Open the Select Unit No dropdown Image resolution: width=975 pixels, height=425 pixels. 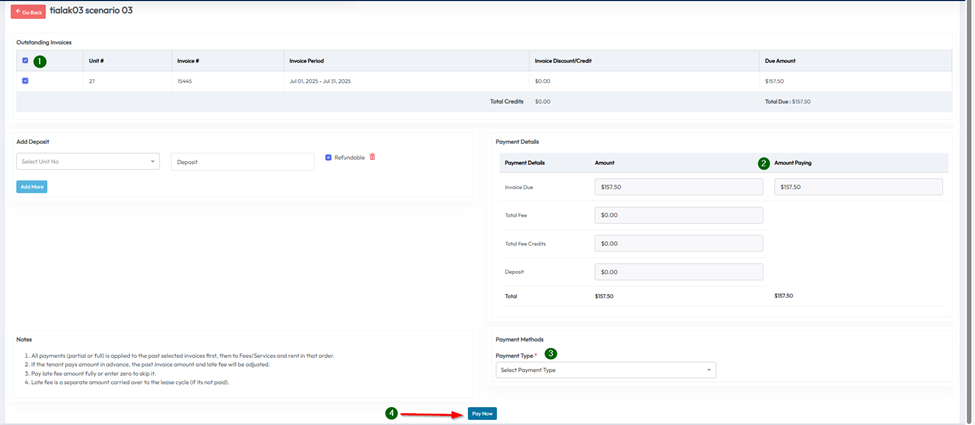(88, 162)
